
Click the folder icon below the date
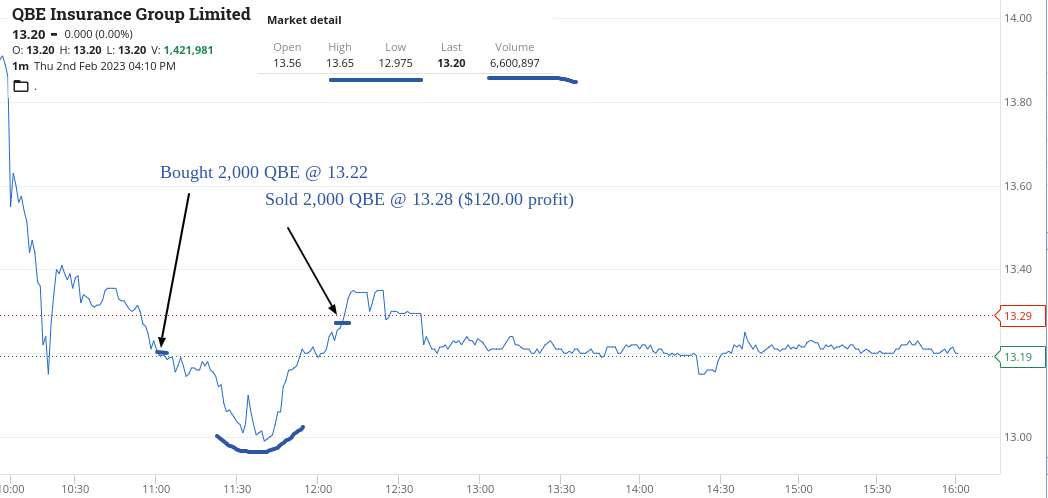[x=21, y=87]
